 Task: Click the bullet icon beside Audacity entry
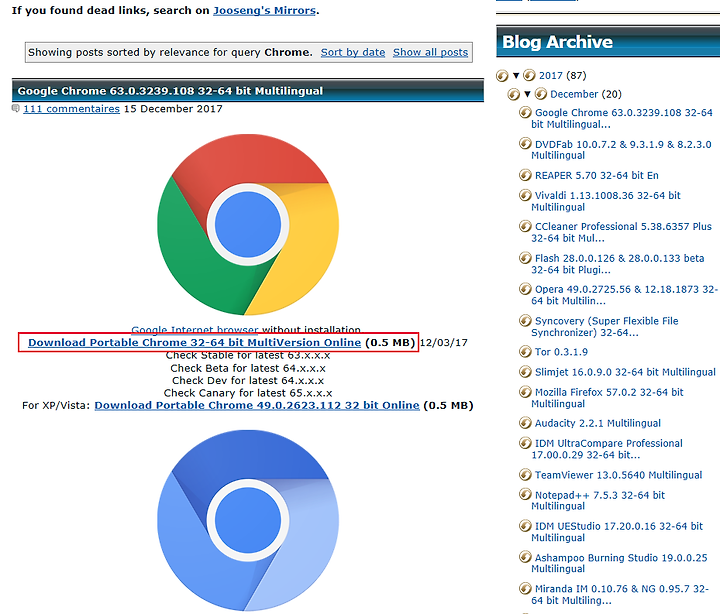click(x=525, y=423)
